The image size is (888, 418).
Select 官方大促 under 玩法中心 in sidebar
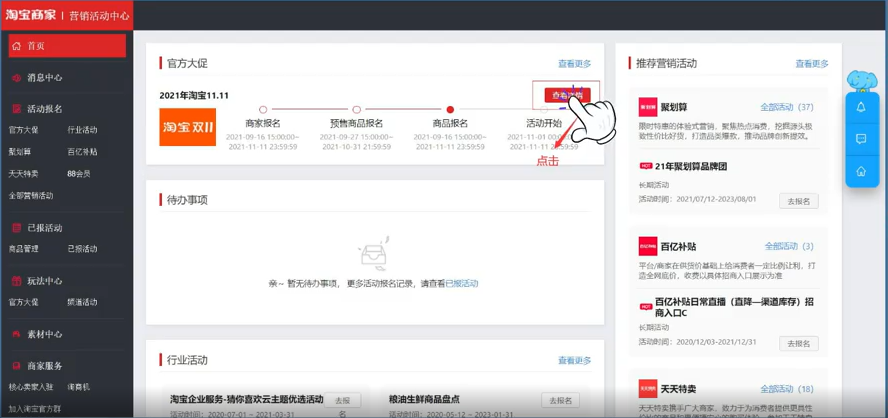click(24, 302)
